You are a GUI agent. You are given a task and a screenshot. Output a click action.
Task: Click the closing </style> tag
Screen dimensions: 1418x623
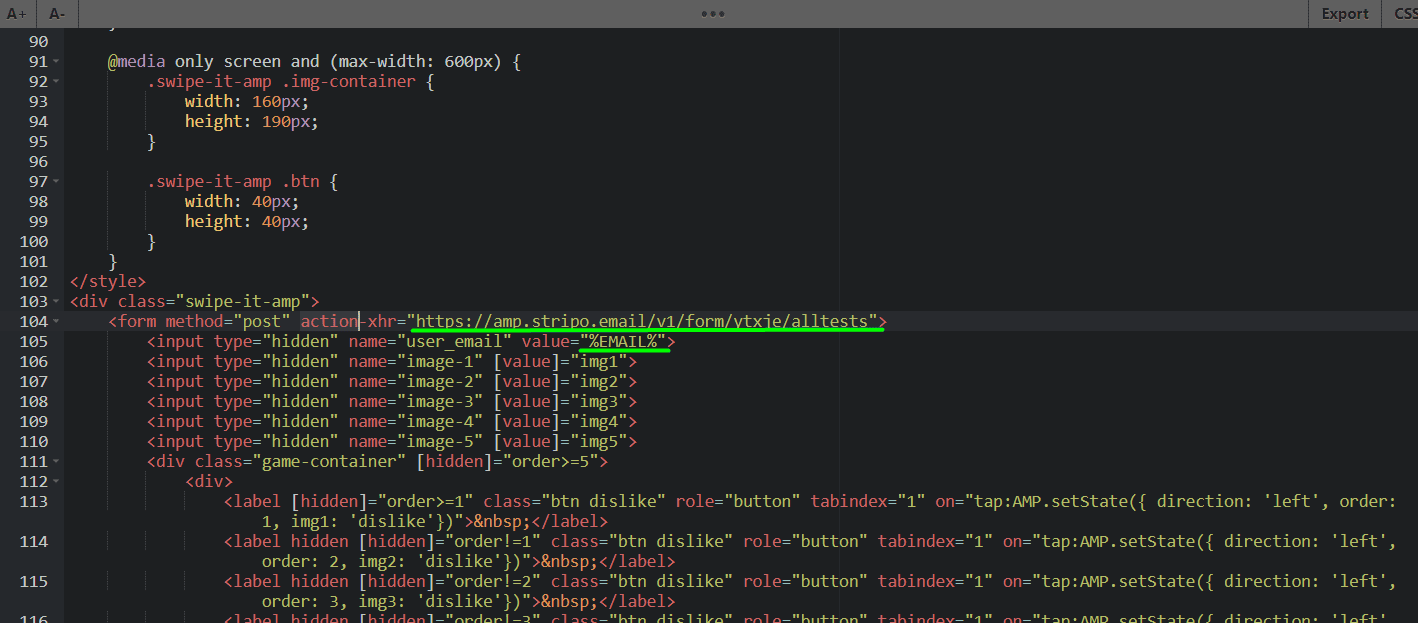(x=108, y=281)
